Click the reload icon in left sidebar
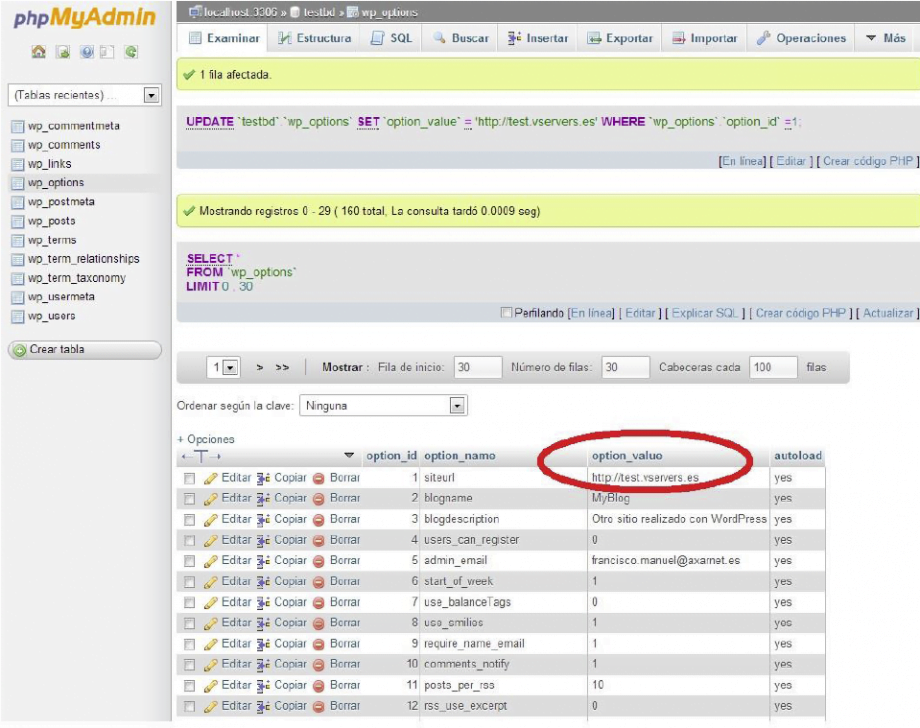Viewport: 920px width, 728px height. (131, 52)
